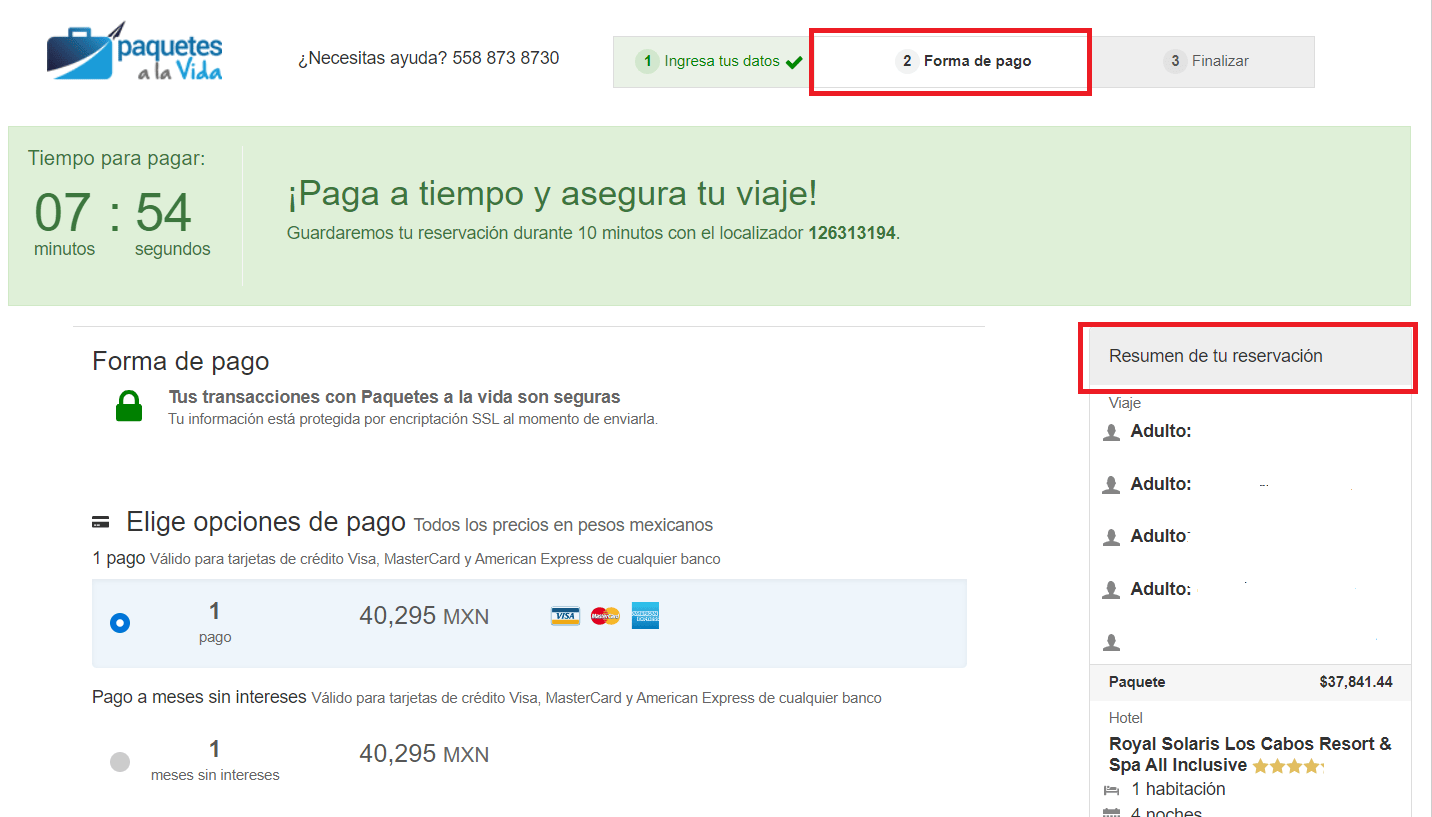Click the Visa card logo
This screenshot has height=817, width=1432.
point(565,616)
